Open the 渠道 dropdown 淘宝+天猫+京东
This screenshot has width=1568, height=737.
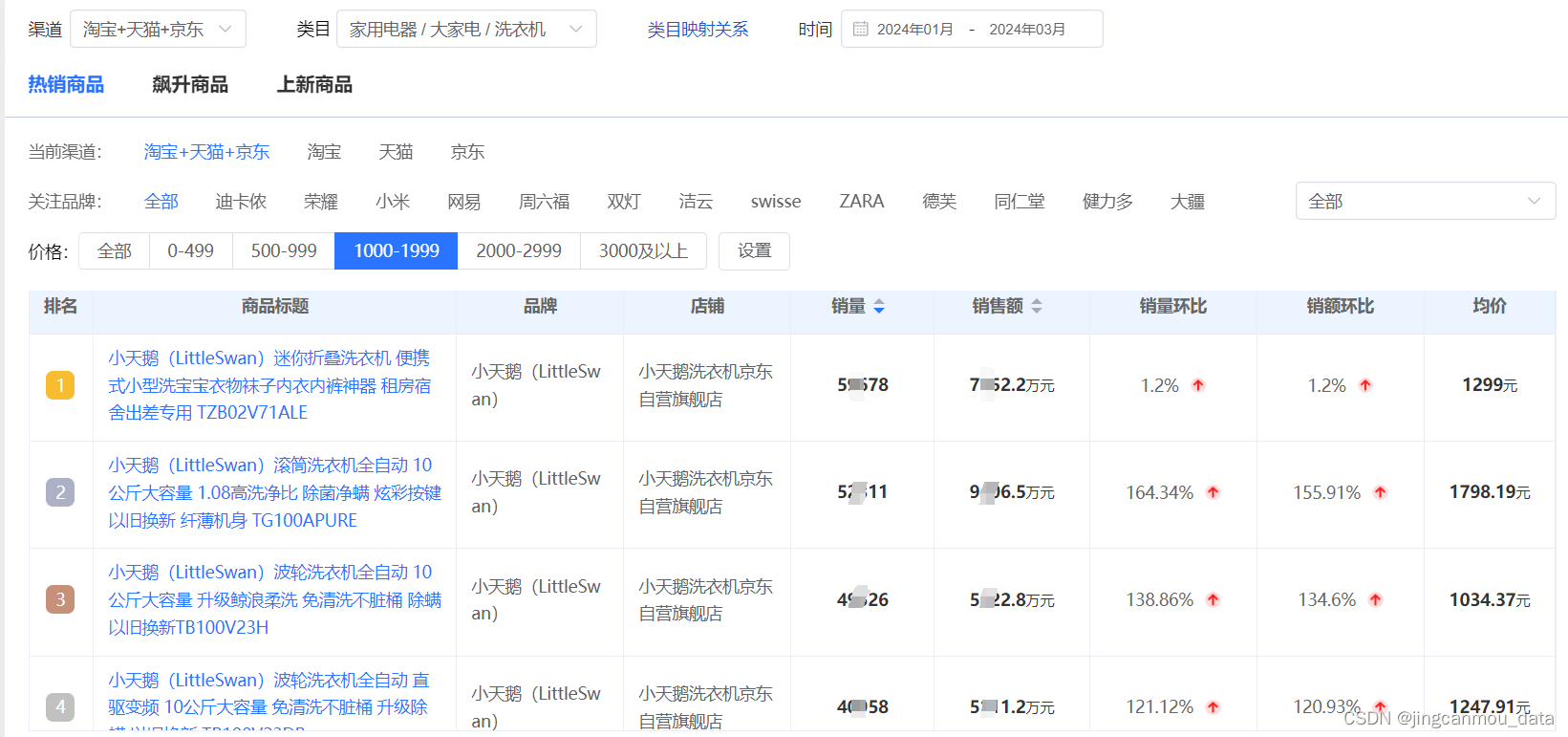tap(158, 29)
